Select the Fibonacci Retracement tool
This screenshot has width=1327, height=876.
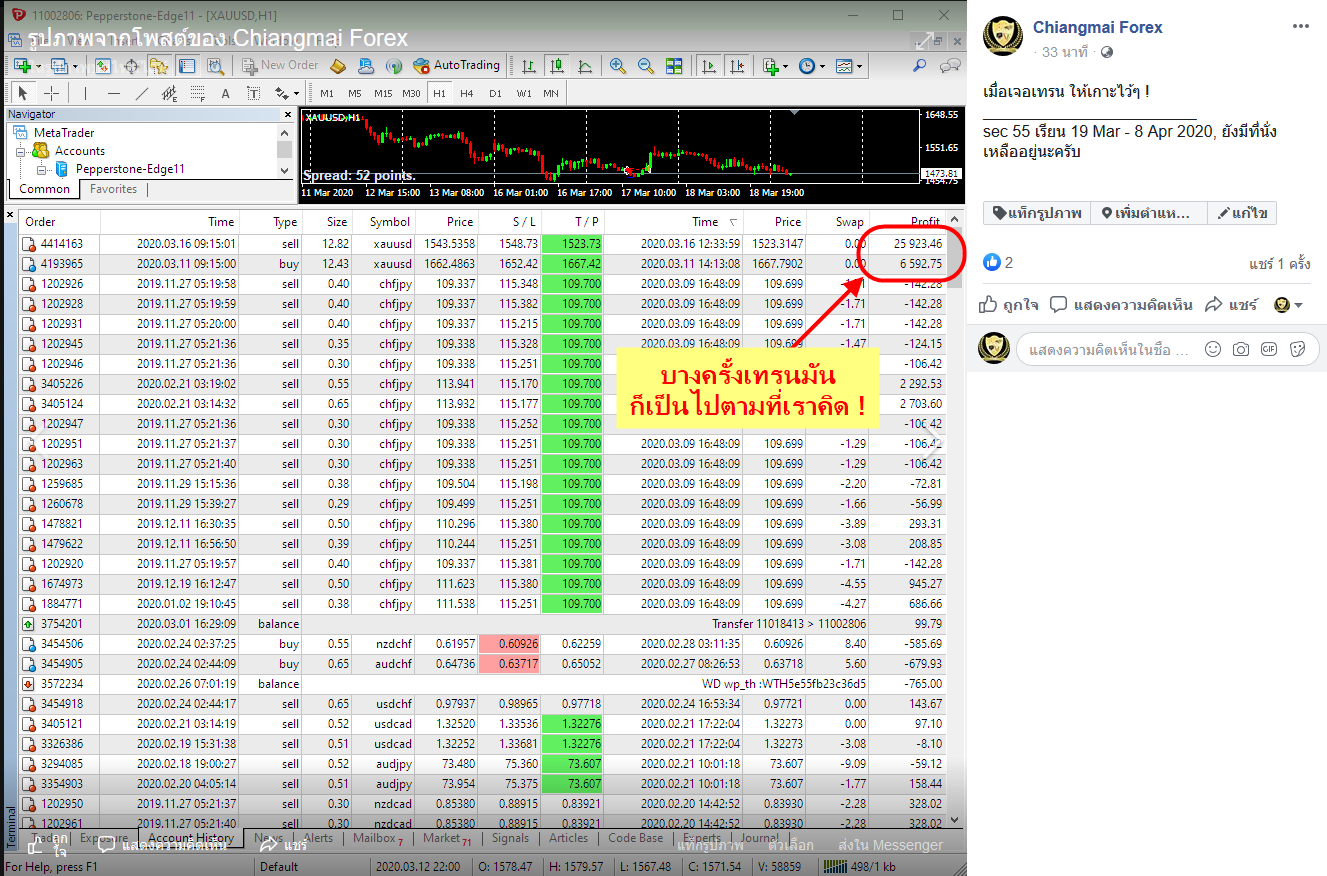[198, 94]
